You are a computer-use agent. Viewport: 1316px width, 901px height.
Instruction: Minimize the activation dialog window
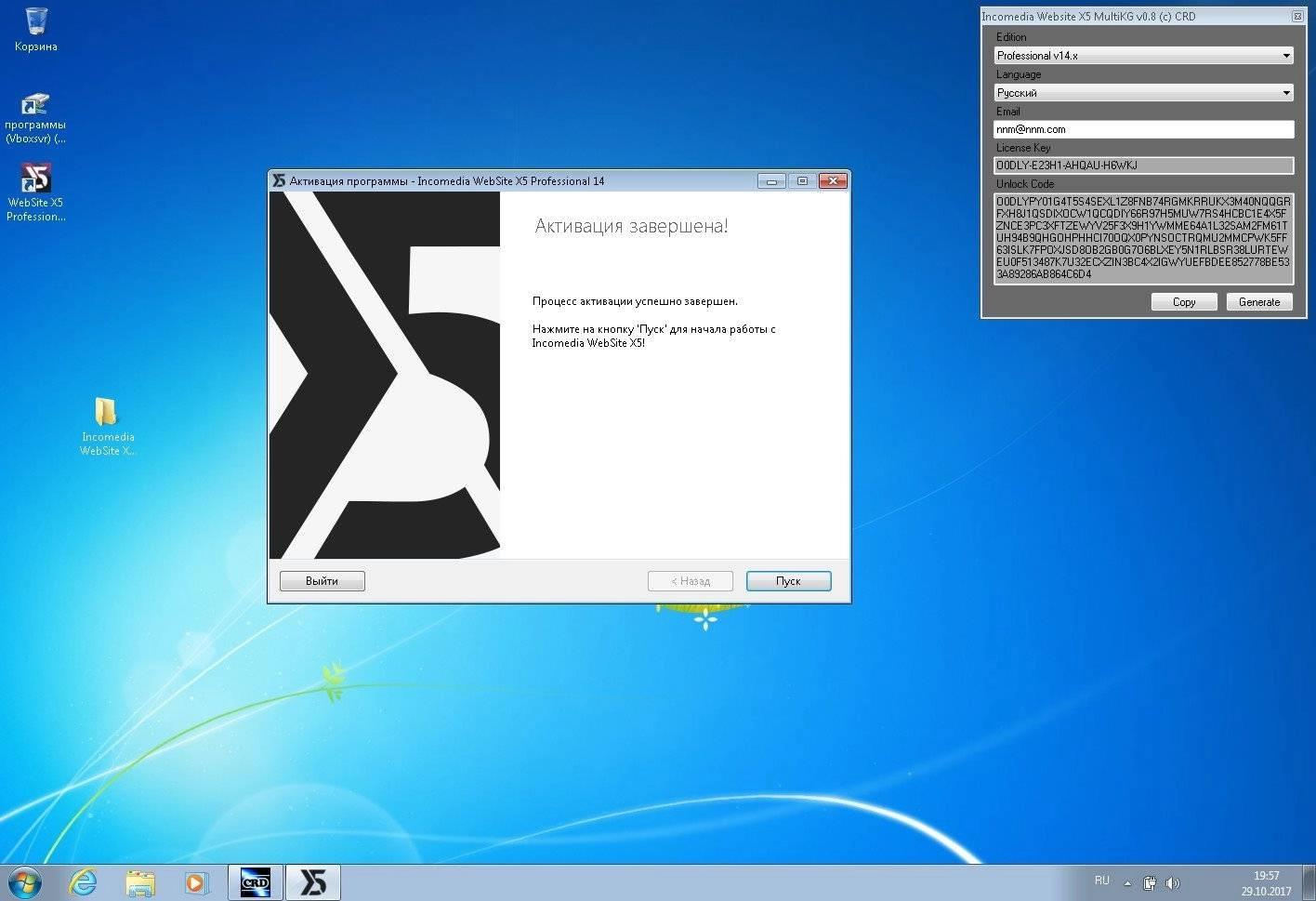tap(771, 180)
